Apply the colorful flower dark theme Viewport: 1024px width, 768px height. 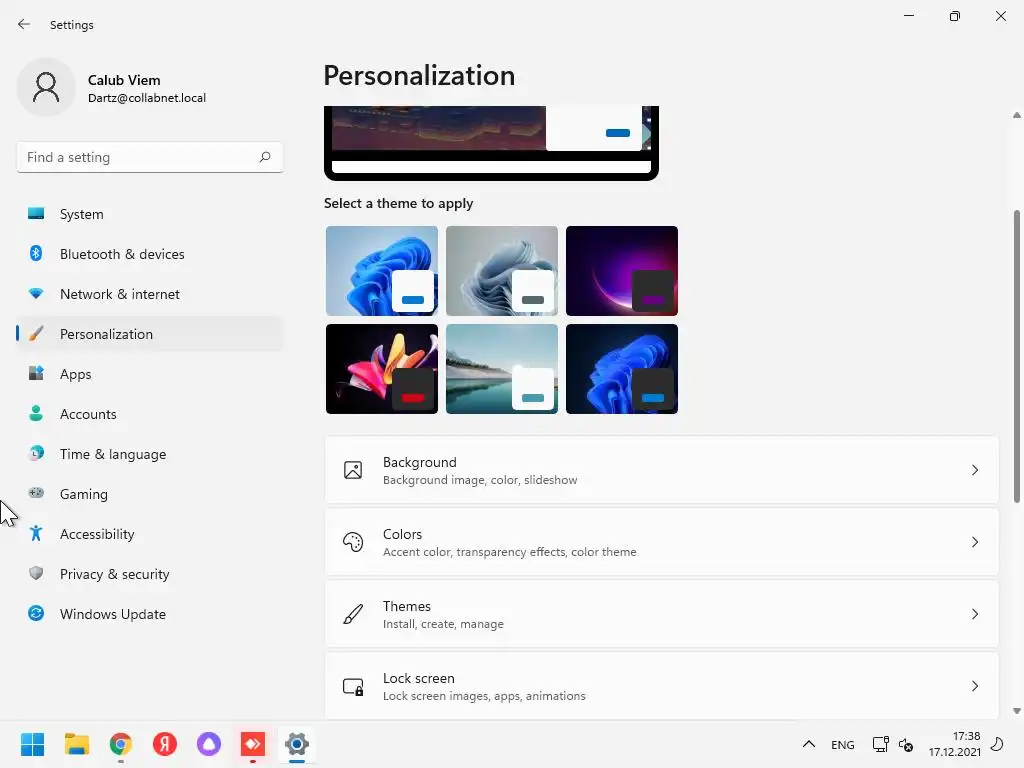click(382, 369)
